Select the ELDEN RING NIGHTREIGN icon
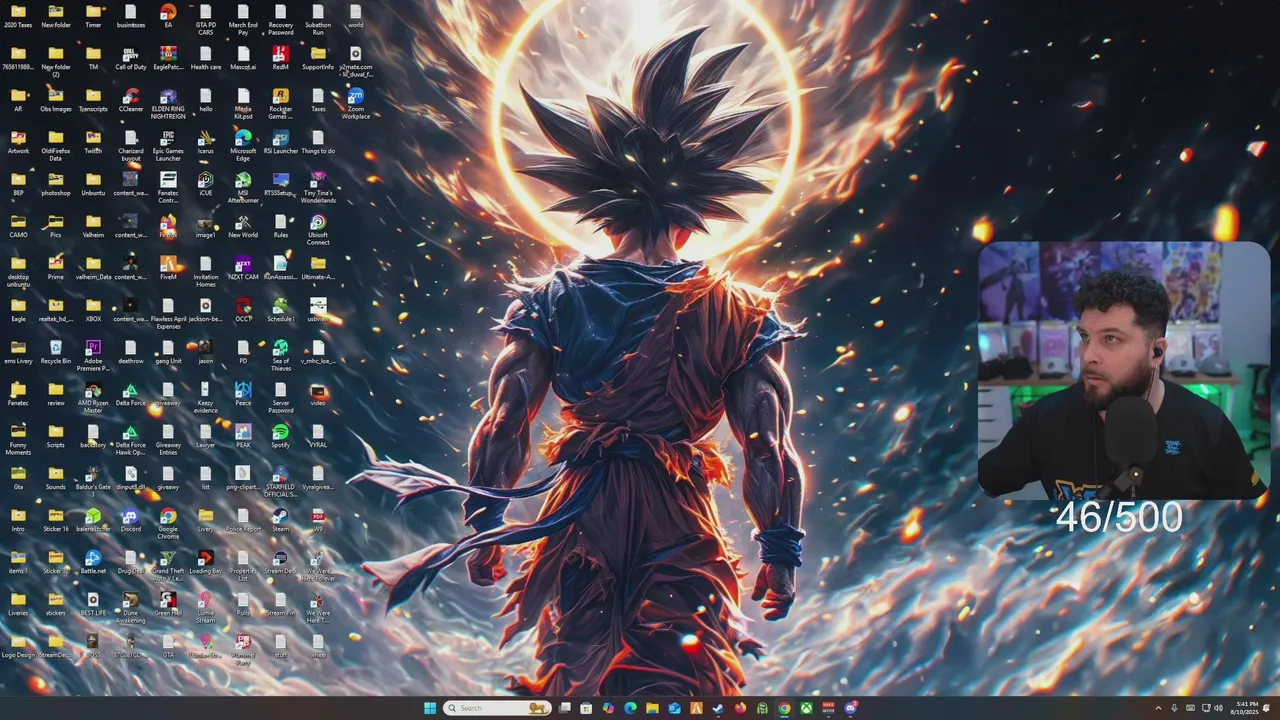Screen dimensions: 1280x720 point(168,104)
